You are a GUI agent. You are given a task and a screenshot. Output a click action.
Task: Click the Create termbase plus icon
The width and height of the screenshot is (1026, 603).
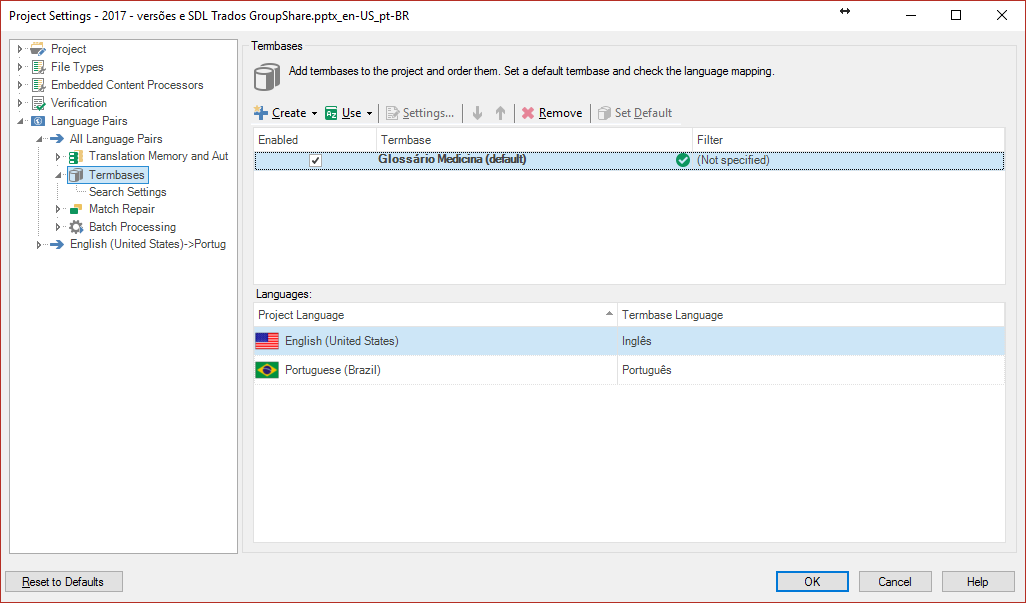[x=261, y=113]
